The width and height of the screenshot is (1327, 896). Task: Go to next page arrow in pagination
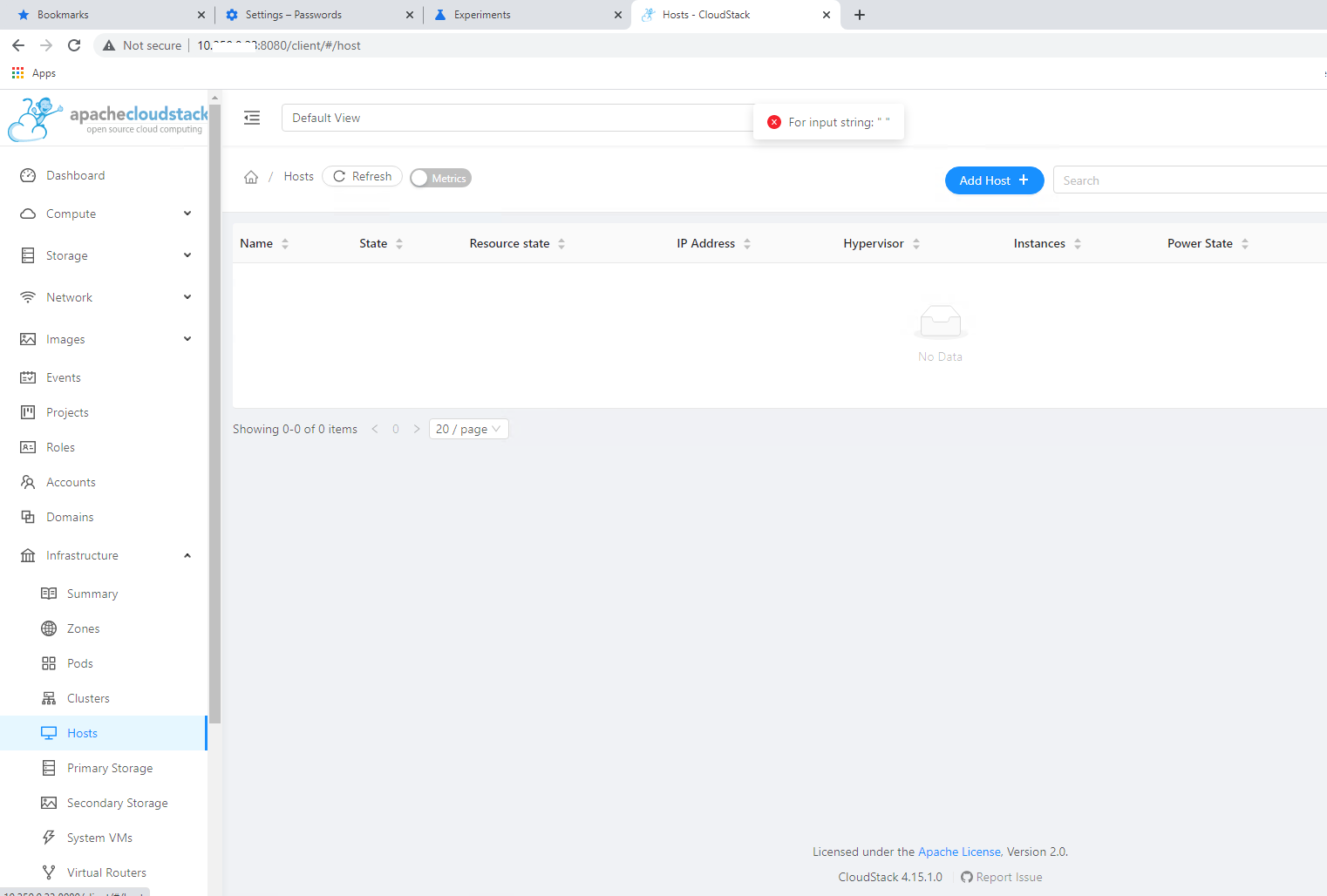417,429
